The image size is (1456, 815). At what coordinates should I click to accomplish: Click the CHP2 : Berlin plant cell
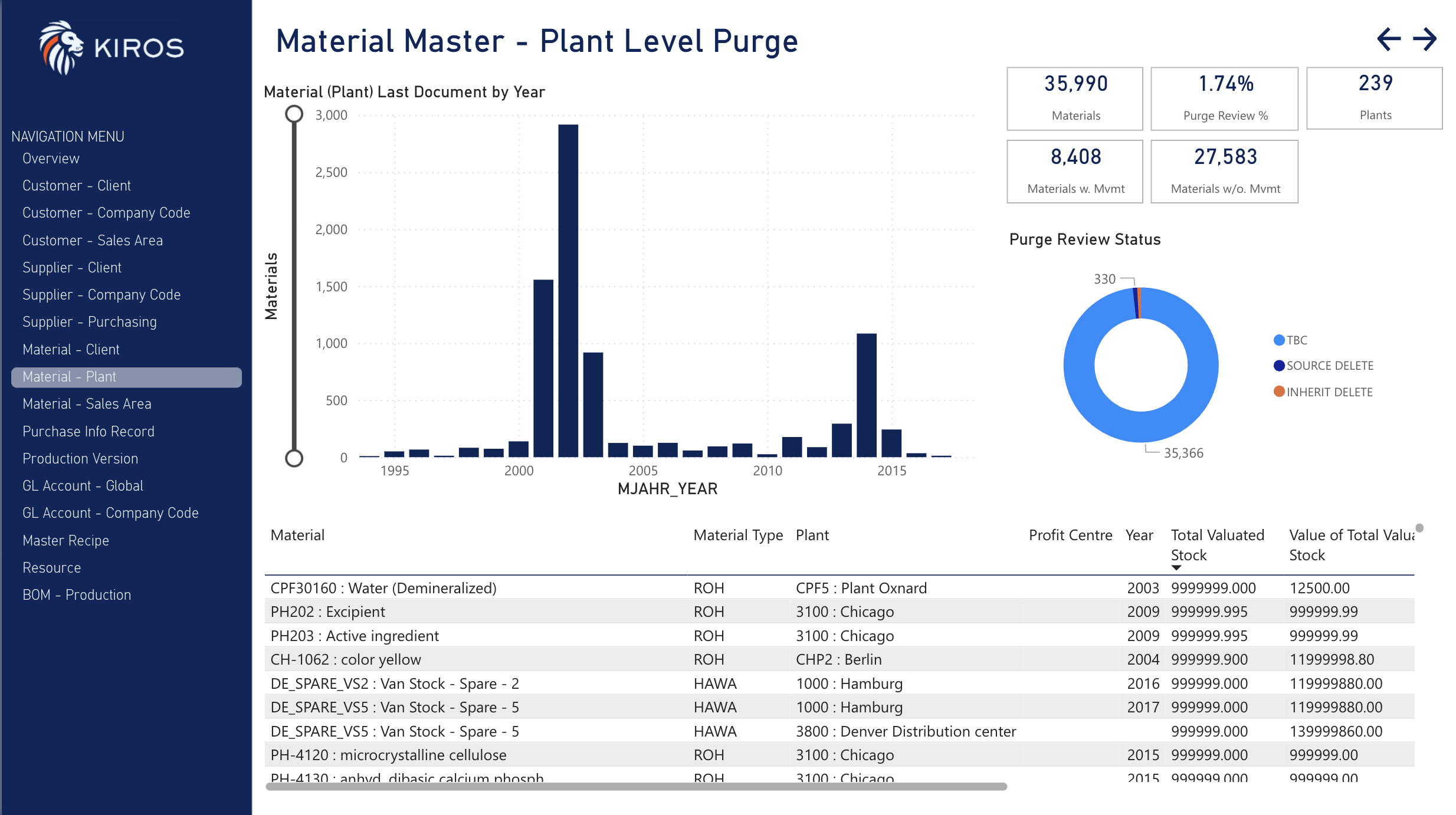pos(838,660)
